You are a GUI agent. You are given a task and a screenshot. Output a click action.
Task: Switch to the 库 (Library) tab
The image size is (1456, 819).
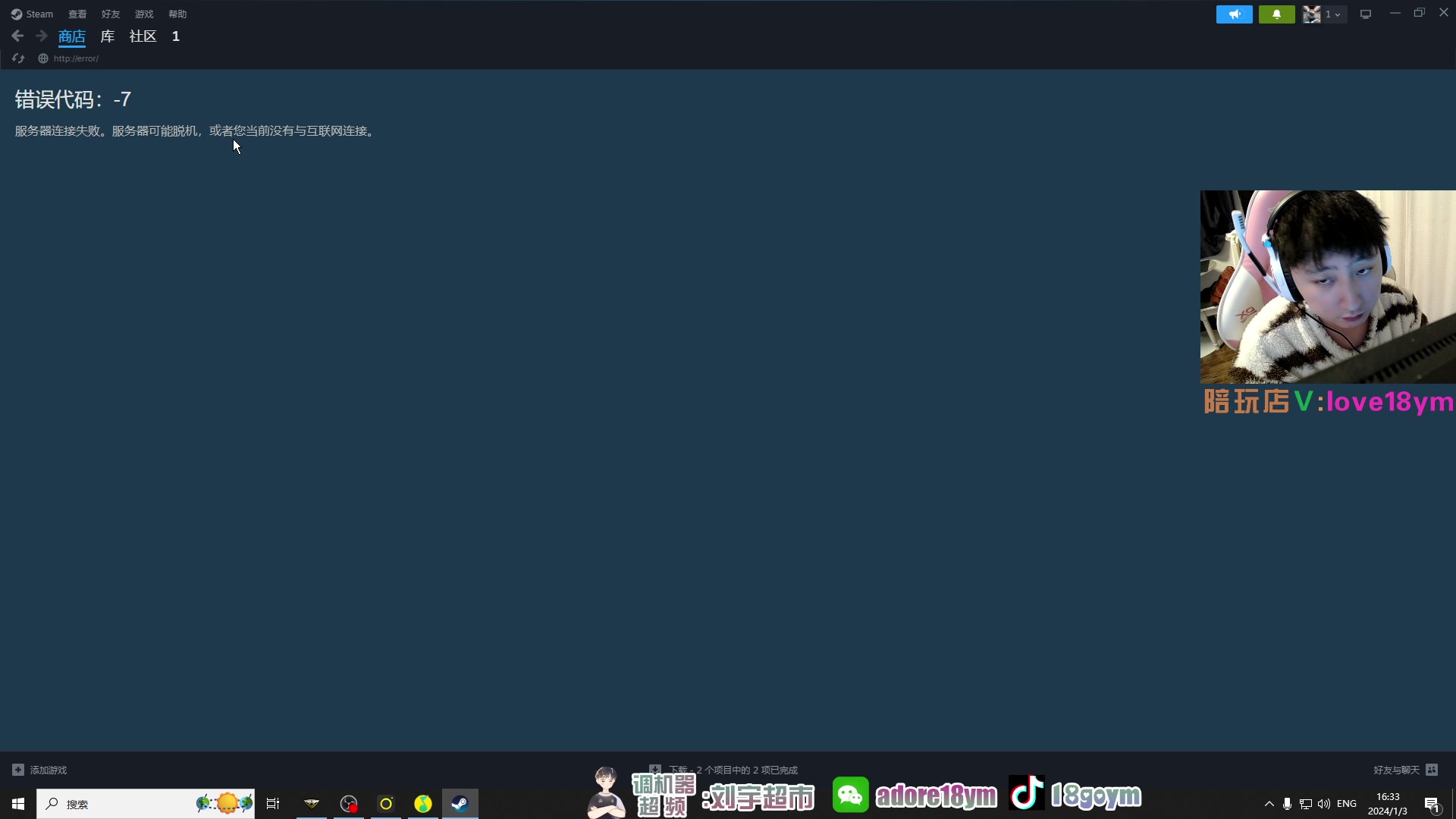click(108, 36)
